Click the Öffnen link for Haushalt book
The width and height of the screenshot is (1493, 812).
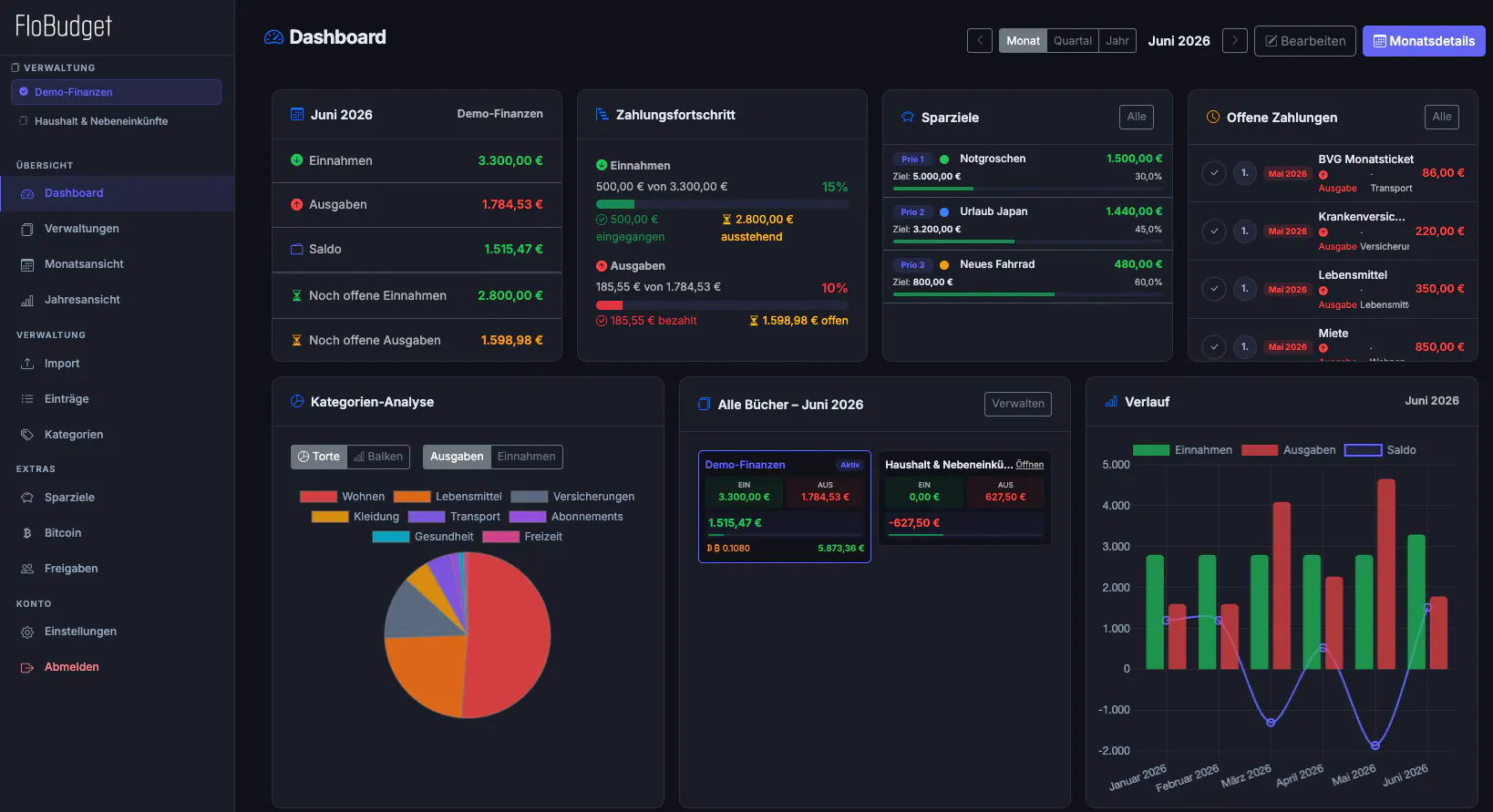coord(1030,465)
